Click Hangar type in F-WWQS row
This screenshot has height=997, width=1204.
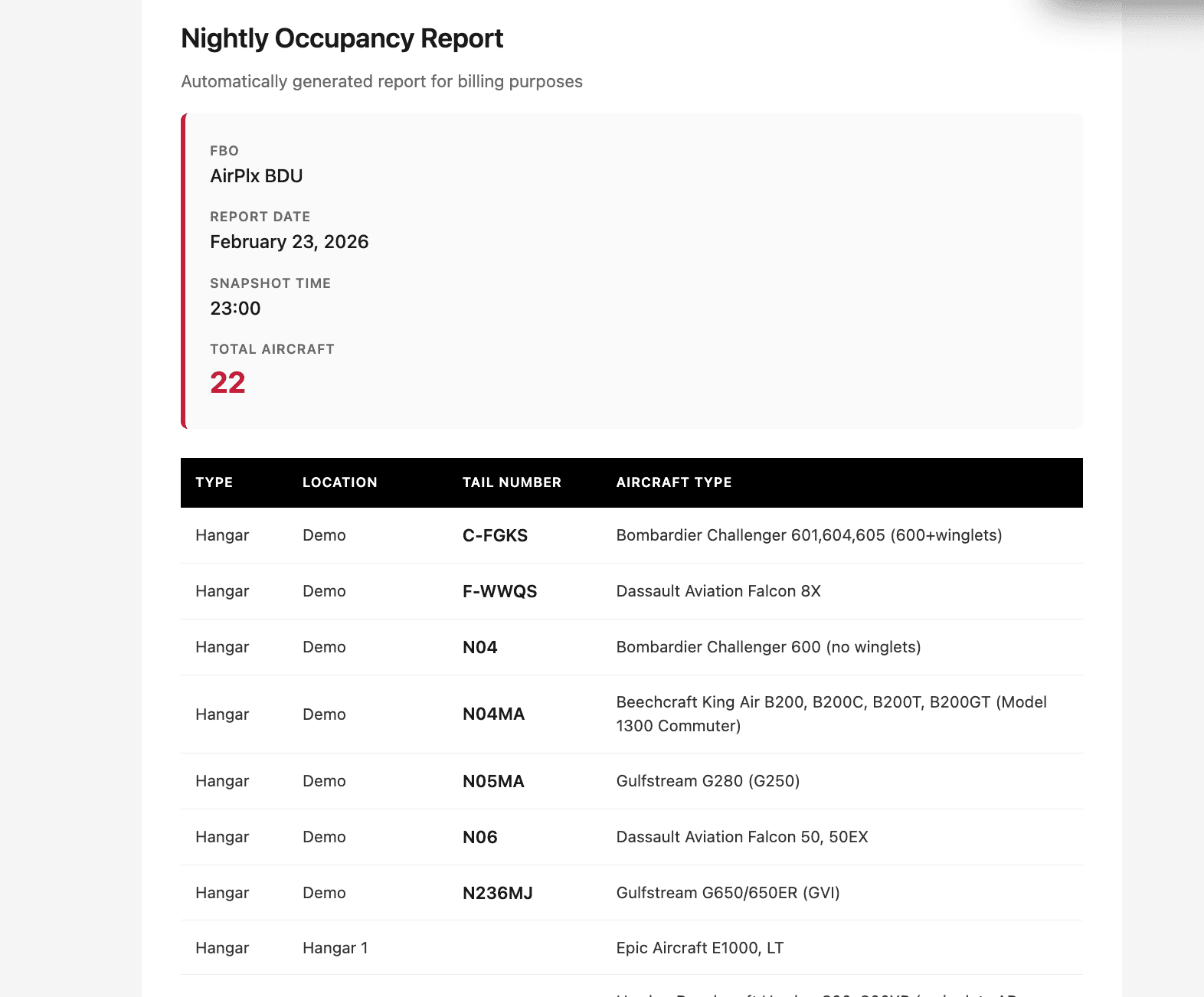coord(222,591)
